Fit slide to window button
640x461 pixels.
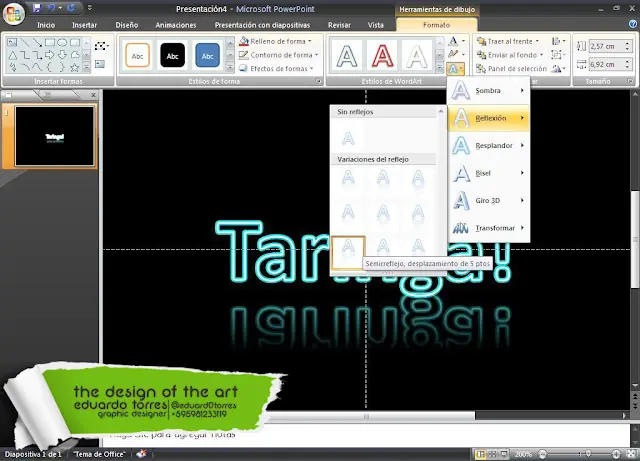pyautogui.click(x=632, y=454)
